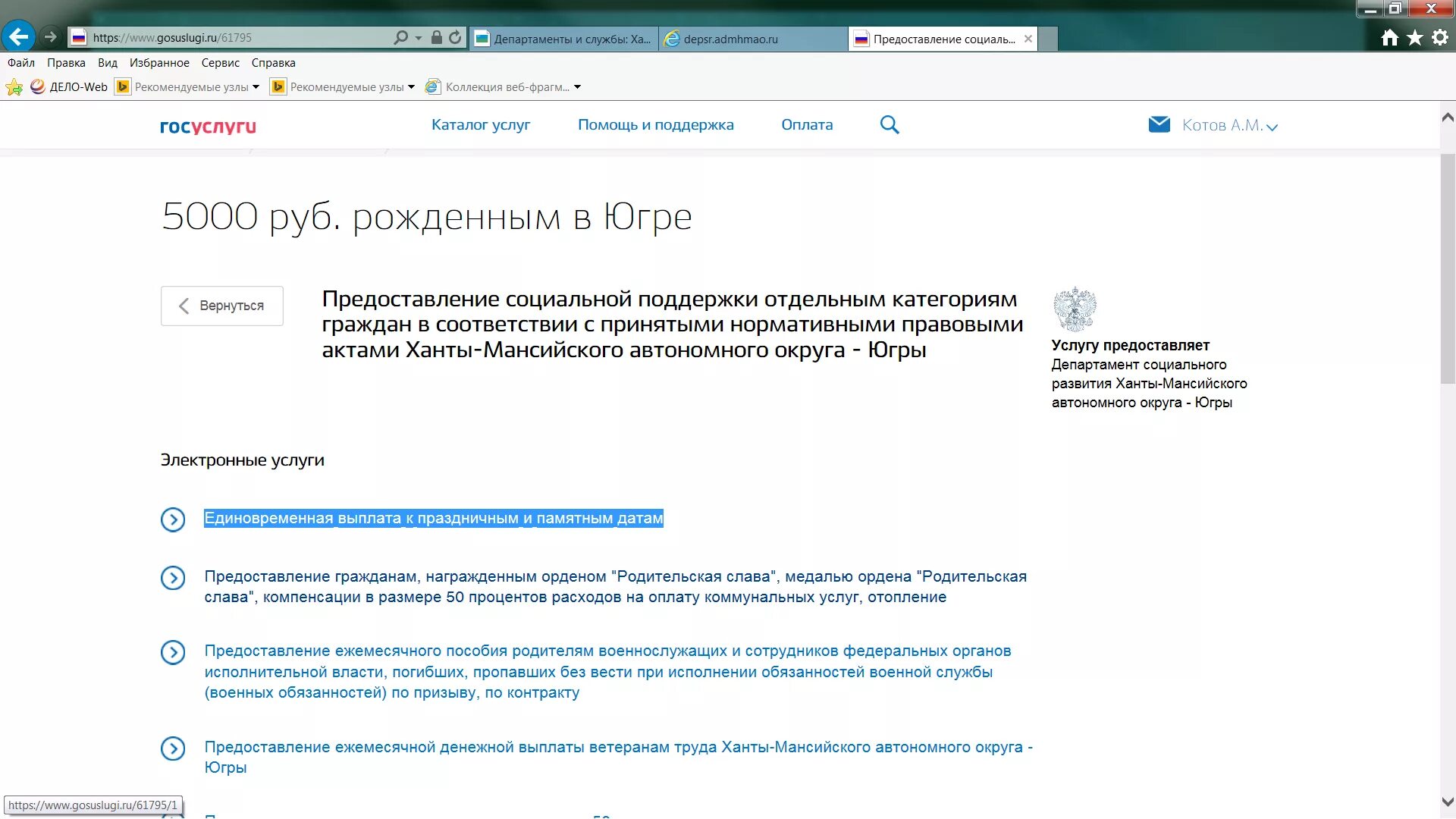This screenshot has height=819, width=1456.
Task: Refresh the page using the address bar icon
Action: pyautogui.click(x=453, y=36)
